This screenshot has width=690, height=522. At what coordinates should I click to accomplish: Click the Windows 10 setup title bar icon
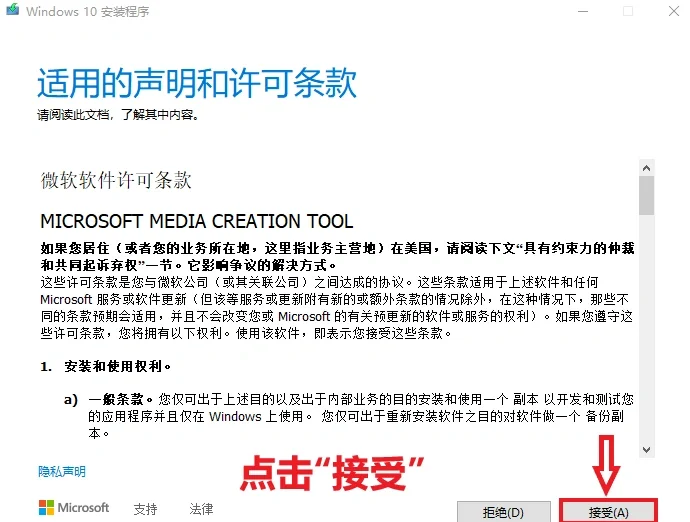coord(12,12)
